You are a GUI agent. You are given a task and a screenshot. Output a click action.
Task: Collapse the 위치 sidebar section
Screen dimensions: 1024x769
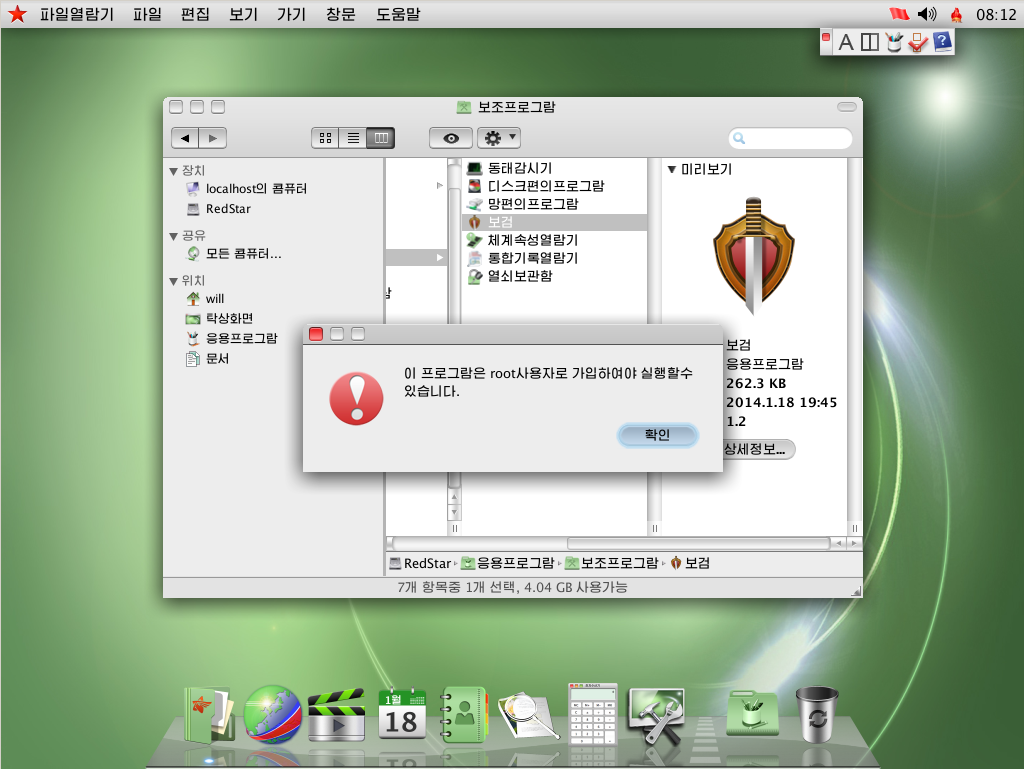173,281
